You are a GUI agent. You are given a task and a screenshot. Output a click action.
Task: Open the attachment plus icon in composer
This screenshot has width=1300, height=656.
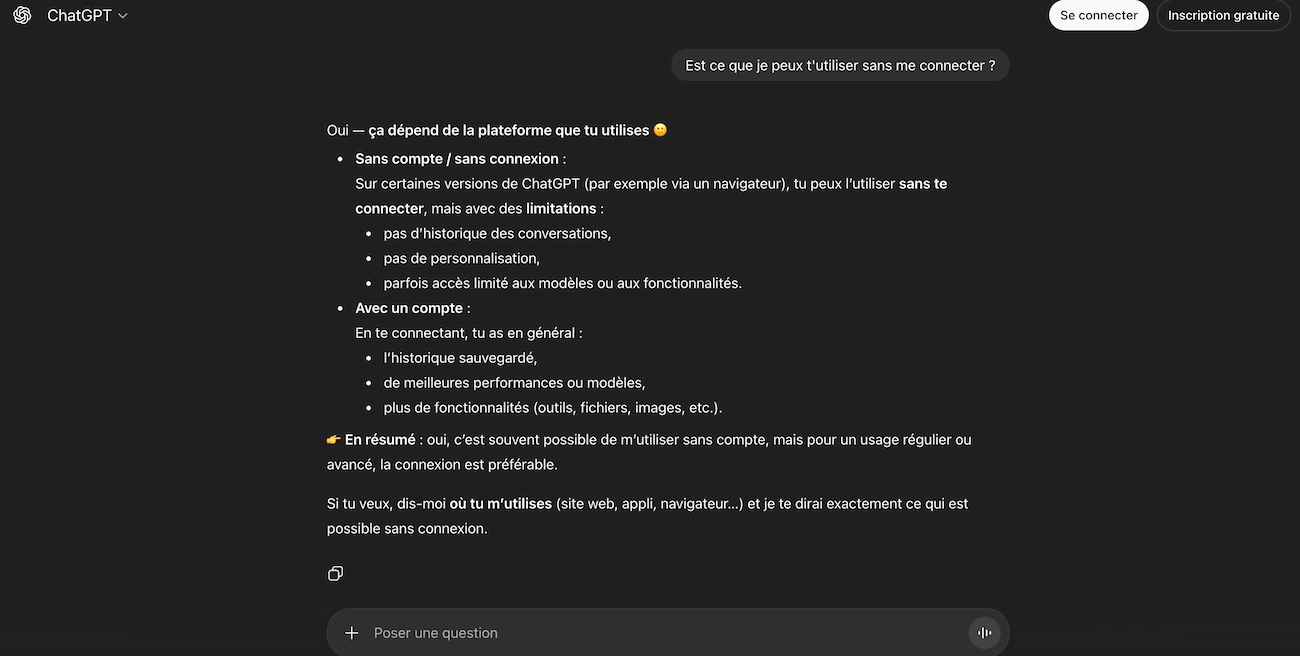coord(351,632)
